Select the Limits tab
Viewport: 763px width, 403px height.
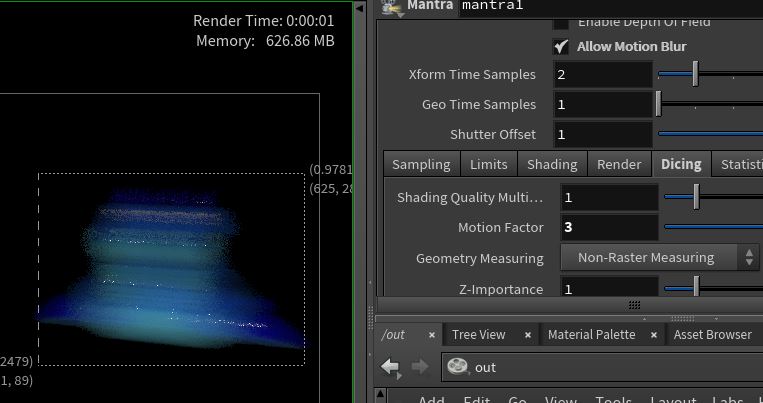point(488,164)
